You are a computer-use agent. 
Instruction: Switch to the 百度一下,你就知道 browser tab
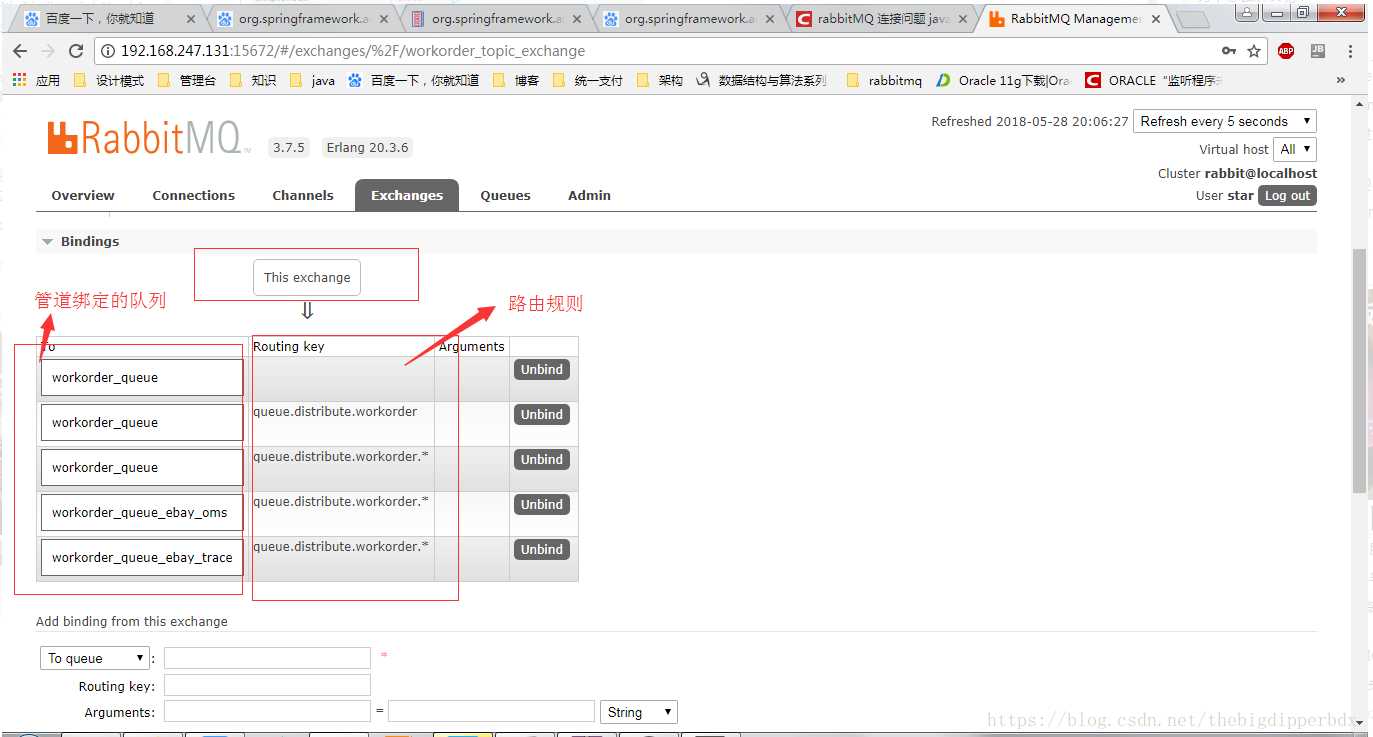[108, 19]
